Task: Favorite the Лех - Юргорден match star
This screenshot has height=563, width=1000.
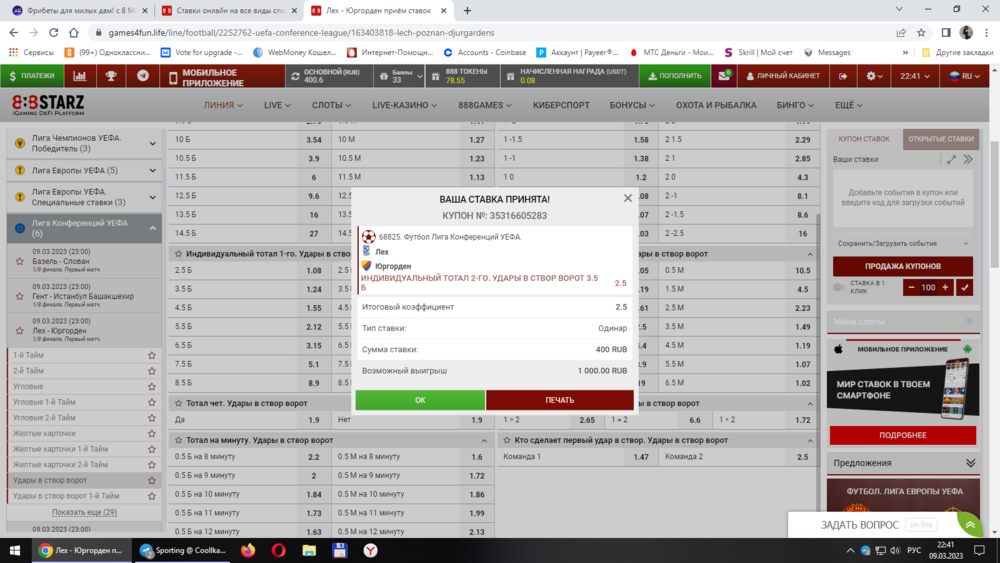Action: click(20, 330)
